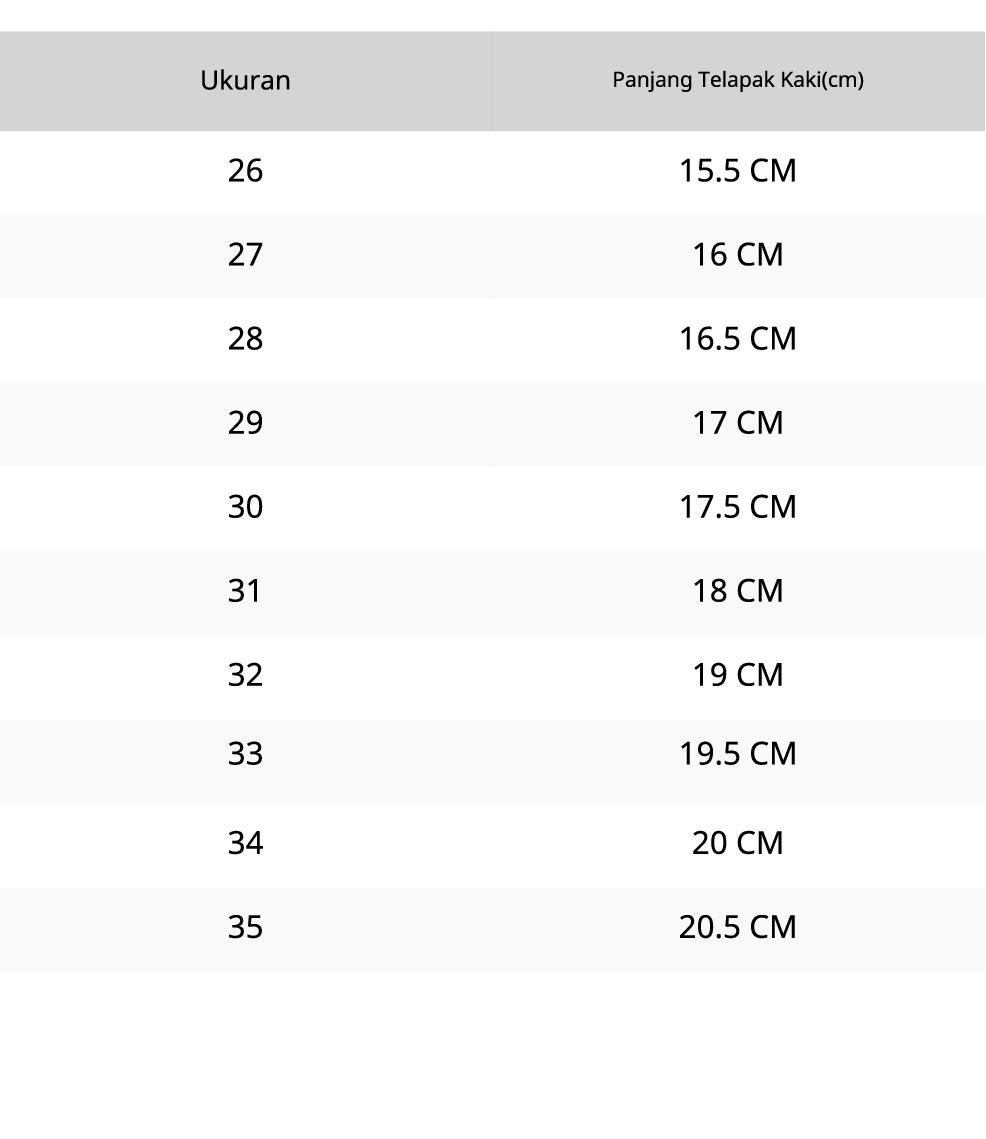Image resolution: width=986 pixels, height=1139 pixels.
Task: Select the 15.5 CM cell
Action: coord(738,171)
